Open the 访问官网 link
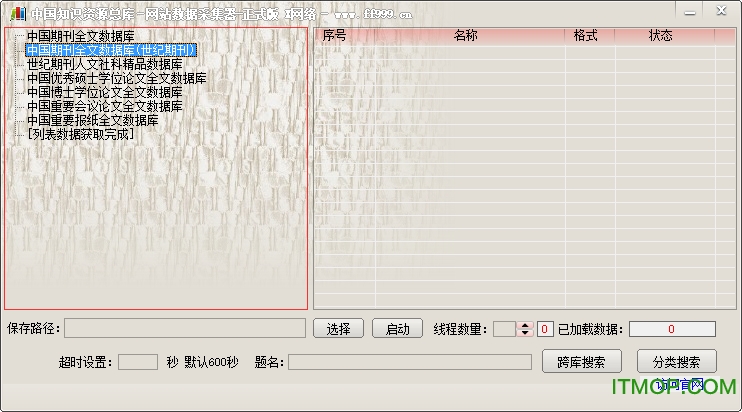The image size is (742, 412). (x=679, y=385)
